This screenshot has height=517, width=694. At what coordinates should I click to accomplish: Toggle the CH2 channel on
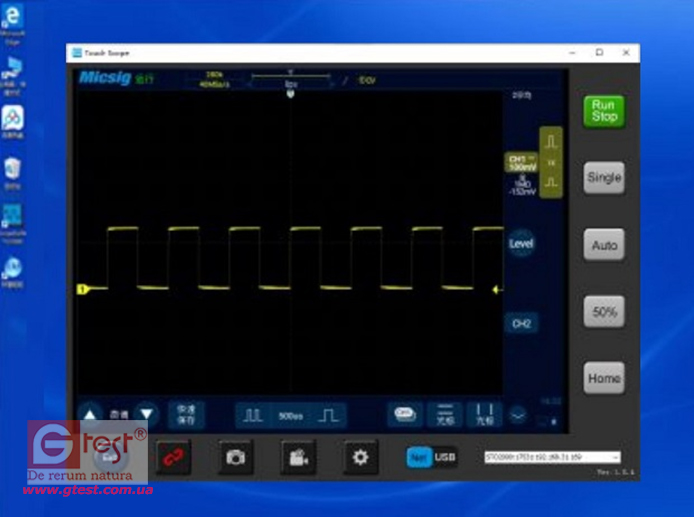[x=521, y=324]
